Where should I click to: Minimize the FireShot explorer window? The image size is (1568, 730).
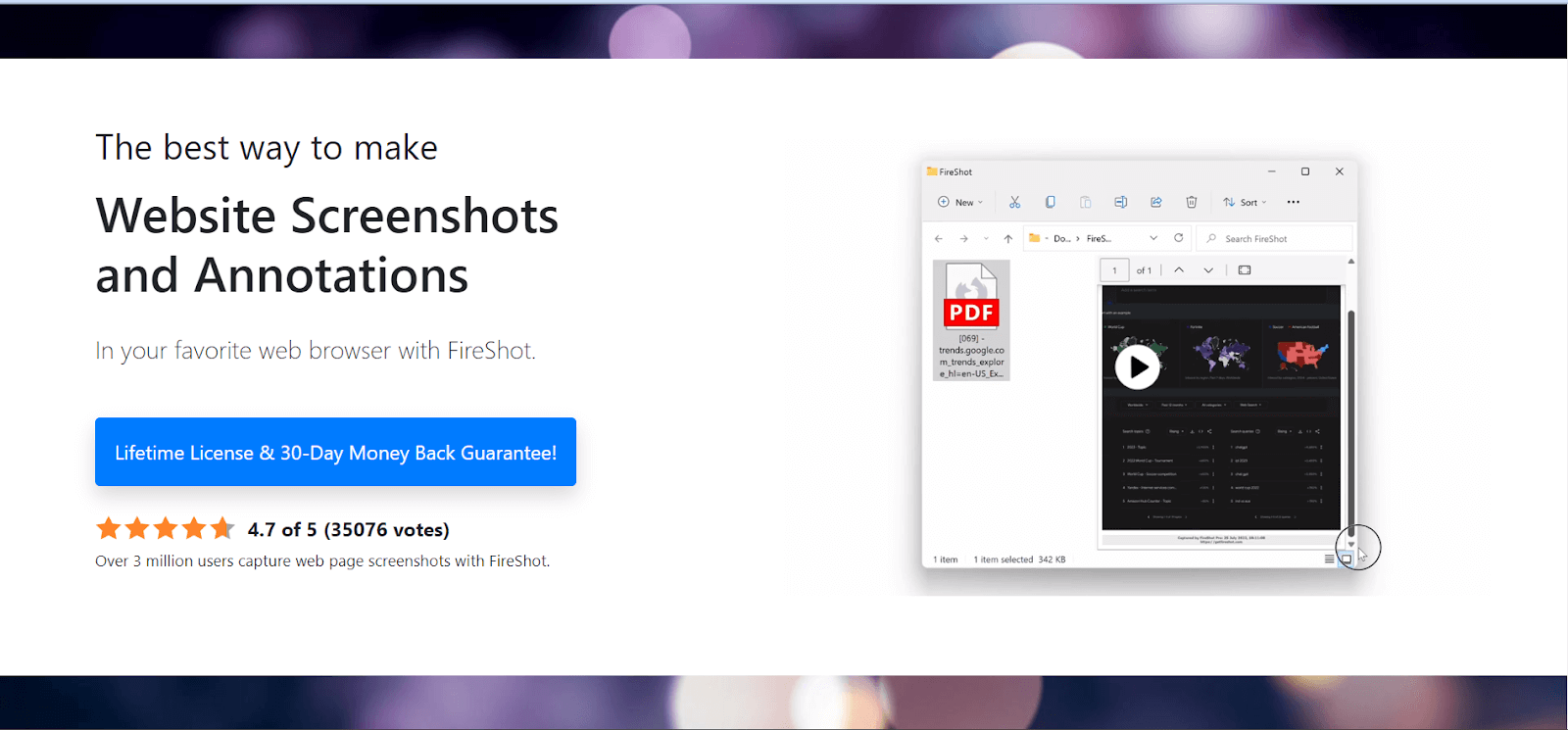pyautogui.click(x=1271, y=171)
